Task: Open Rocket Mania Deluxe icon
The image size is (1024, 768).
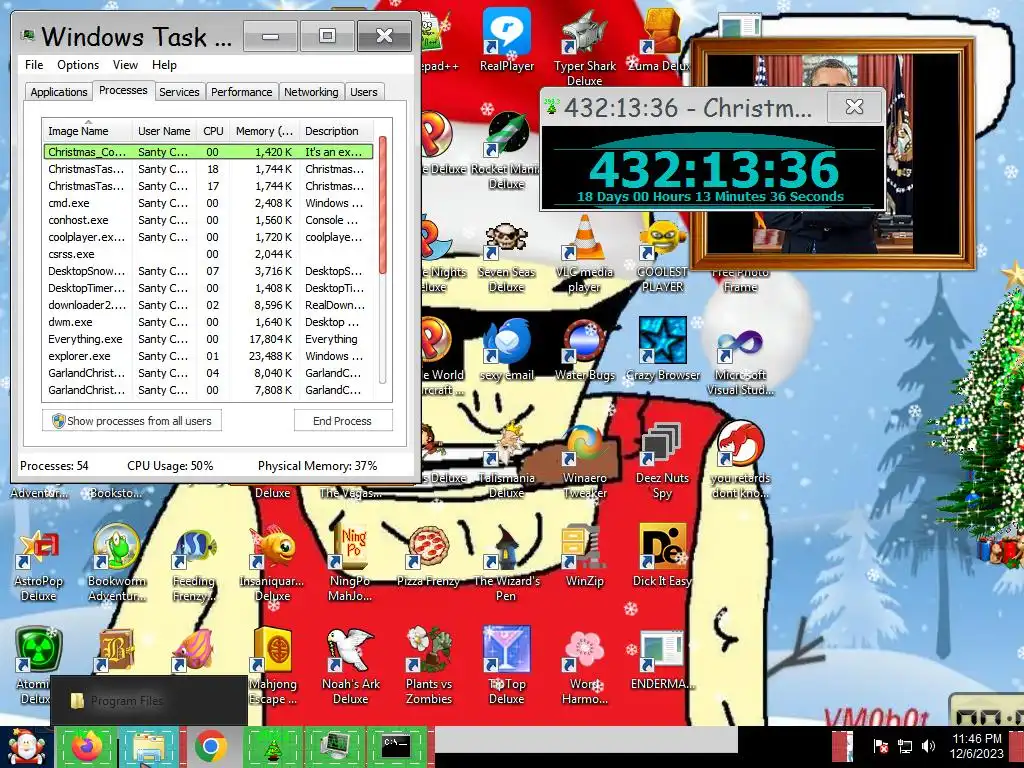Action: click(x=507, y=150)
